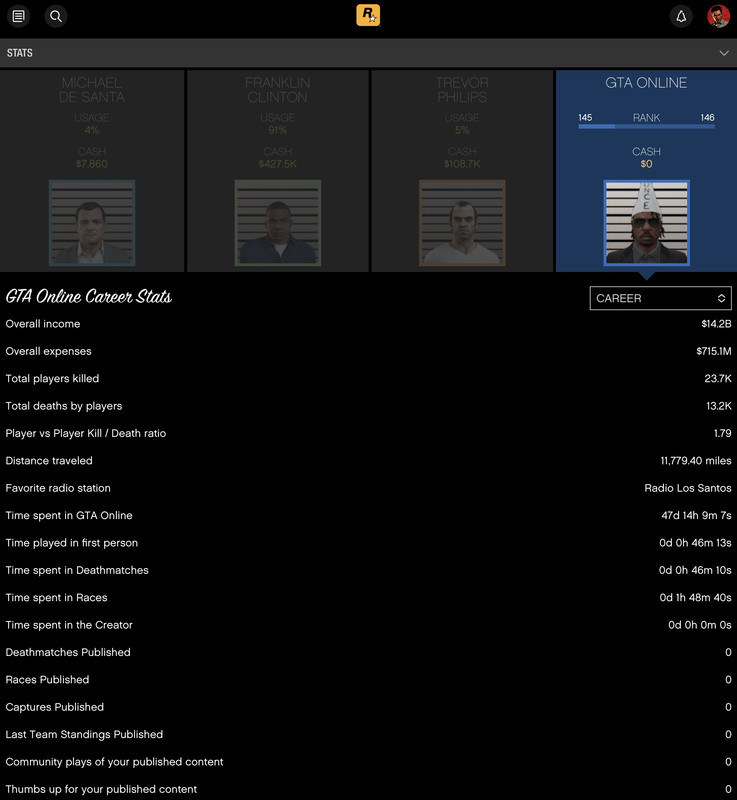Click the Total deaths by players label
The height and width of the screenshot is (800, 737).
64,406
